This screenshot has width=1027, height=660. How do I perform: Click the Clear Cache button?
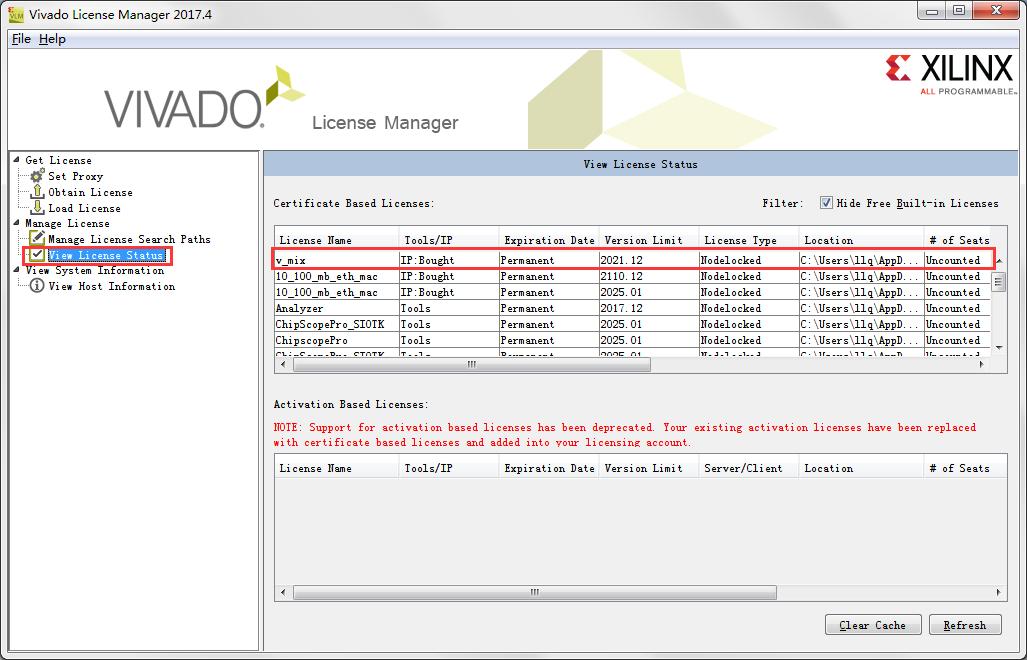click(x=872, y=625)
